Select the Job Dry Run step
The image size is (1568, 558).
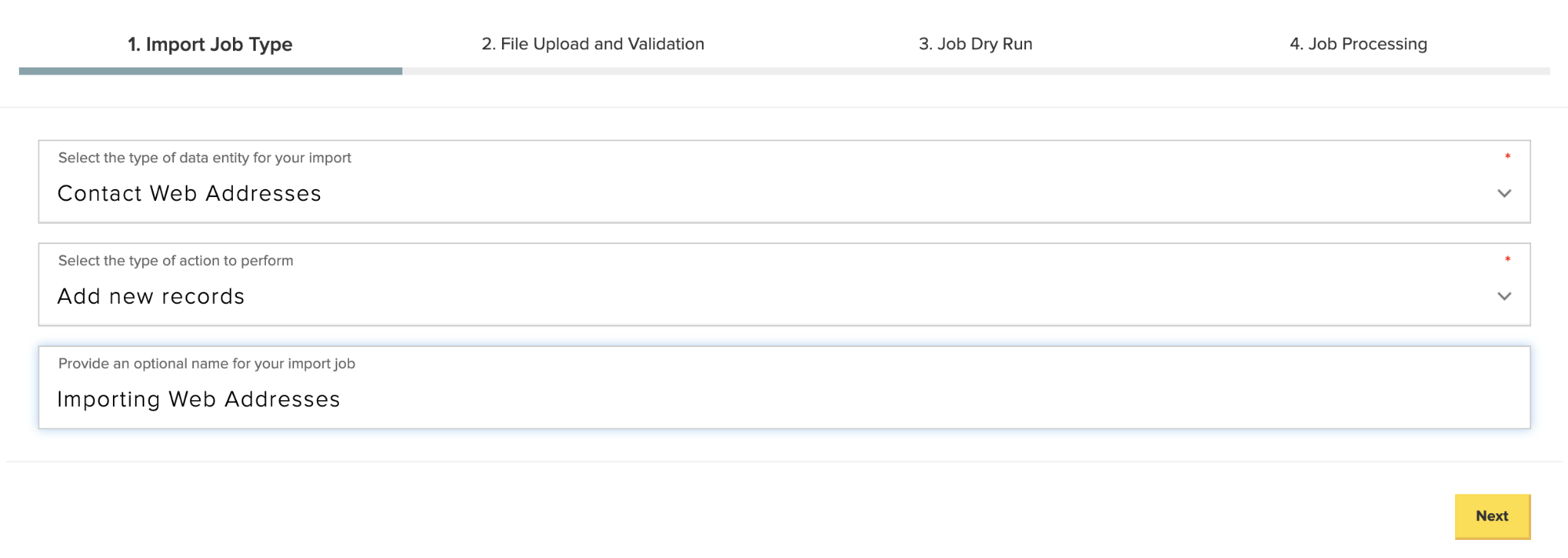coord(975,44)
